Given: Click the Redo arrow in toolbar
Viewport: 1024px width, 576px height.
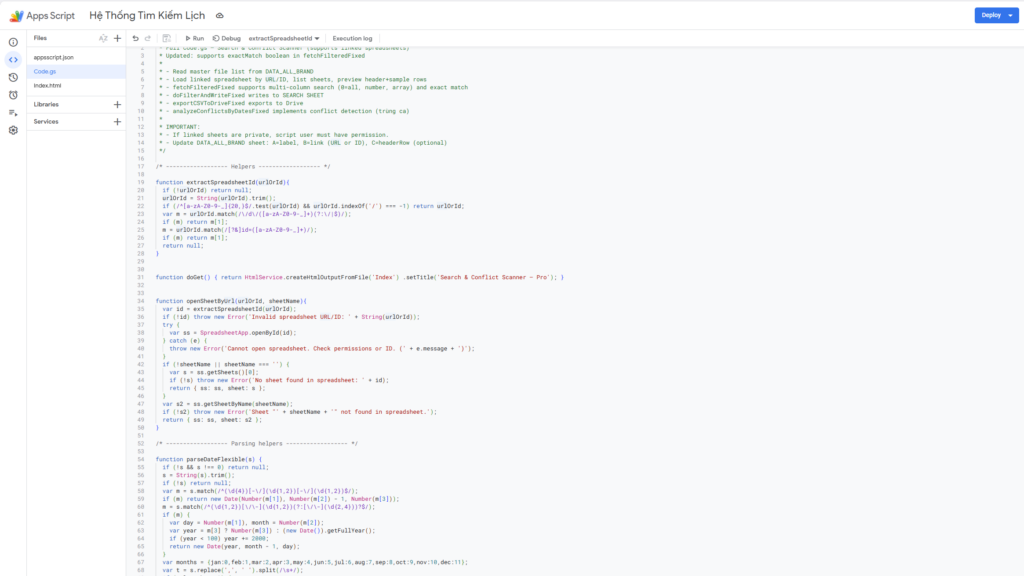Looking at the screenshot, I should tap(150, 38).
